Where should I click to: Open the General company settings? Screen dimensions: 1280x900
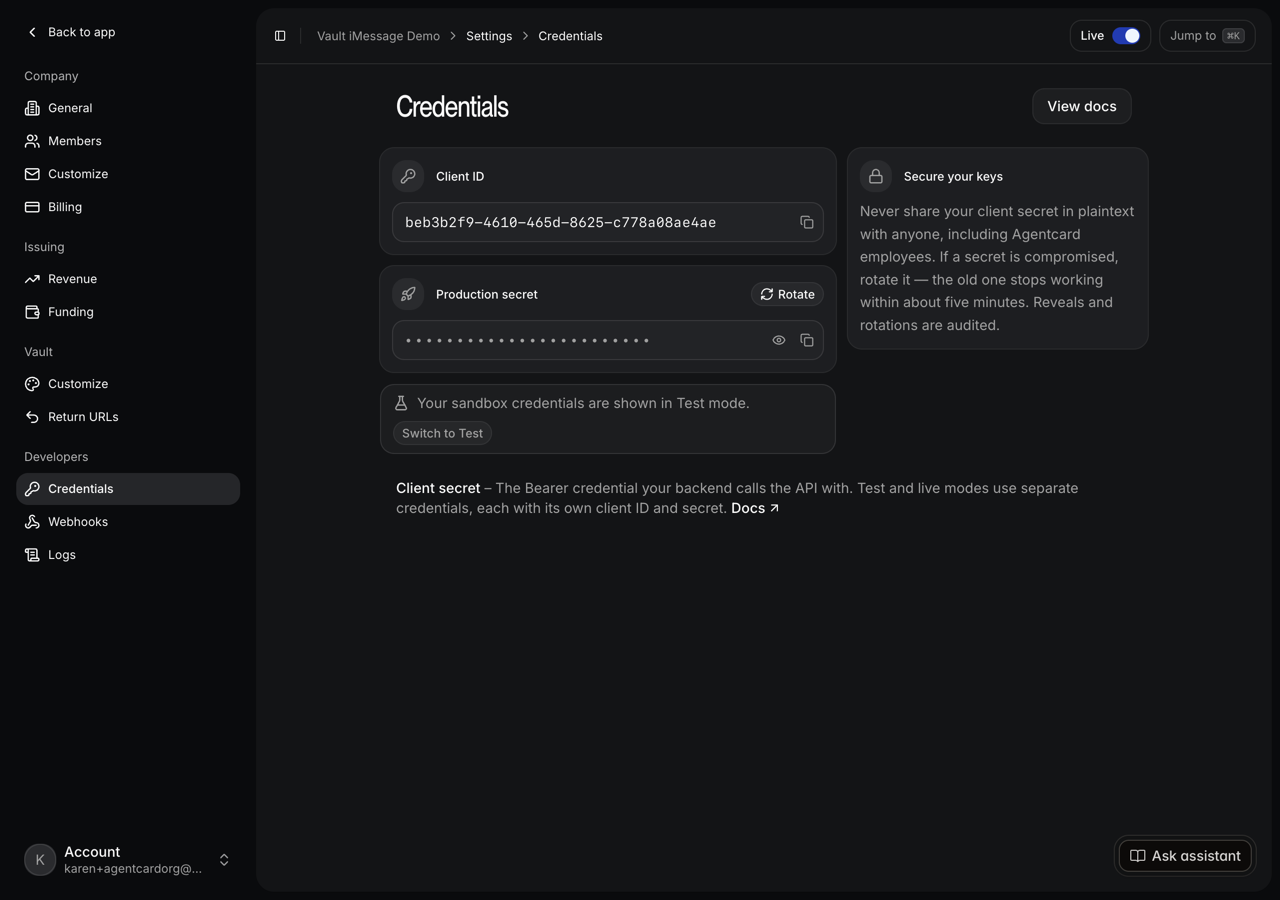(128, 108)
